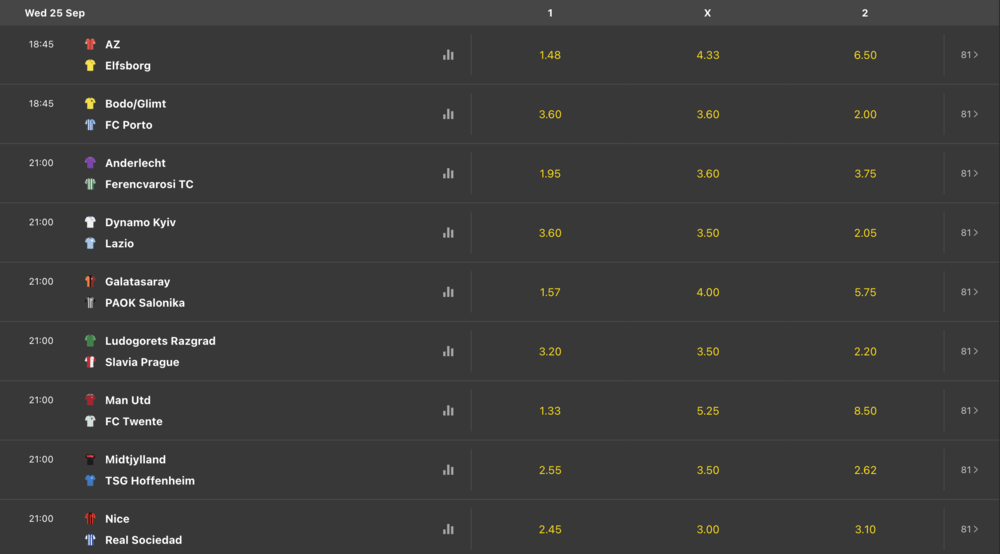The width and height of the screenshot is (1000, 554).
Task: Open stats icon for AZ vs Elfsborg
Action: [448, 55]
